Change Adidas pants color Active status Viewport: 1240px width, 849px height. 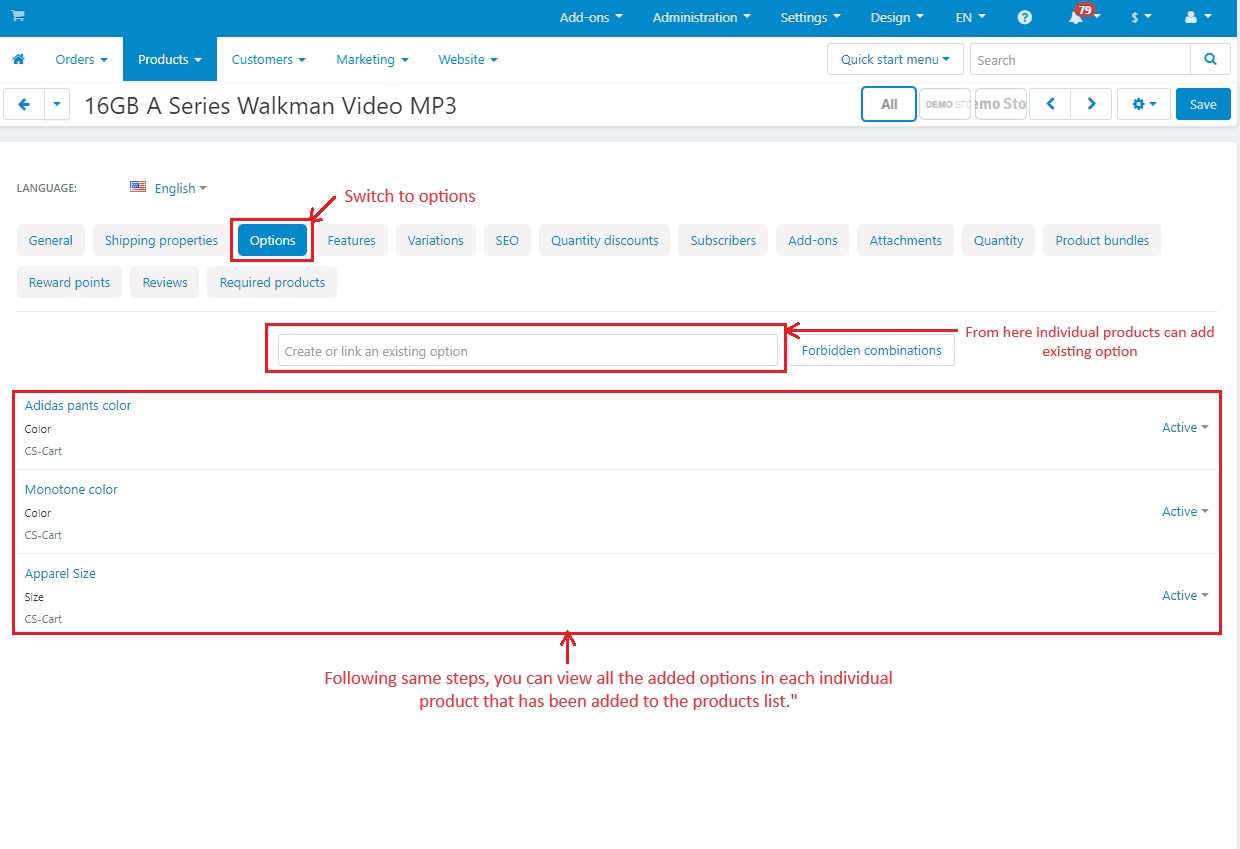coord(1185,427)
